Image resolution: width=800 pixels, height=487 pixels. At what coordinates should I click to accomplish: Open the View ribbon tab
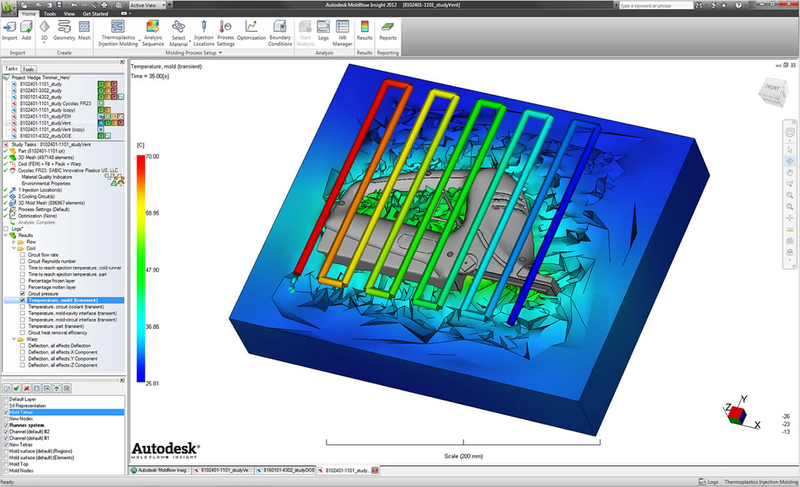[x=69, y=14]
